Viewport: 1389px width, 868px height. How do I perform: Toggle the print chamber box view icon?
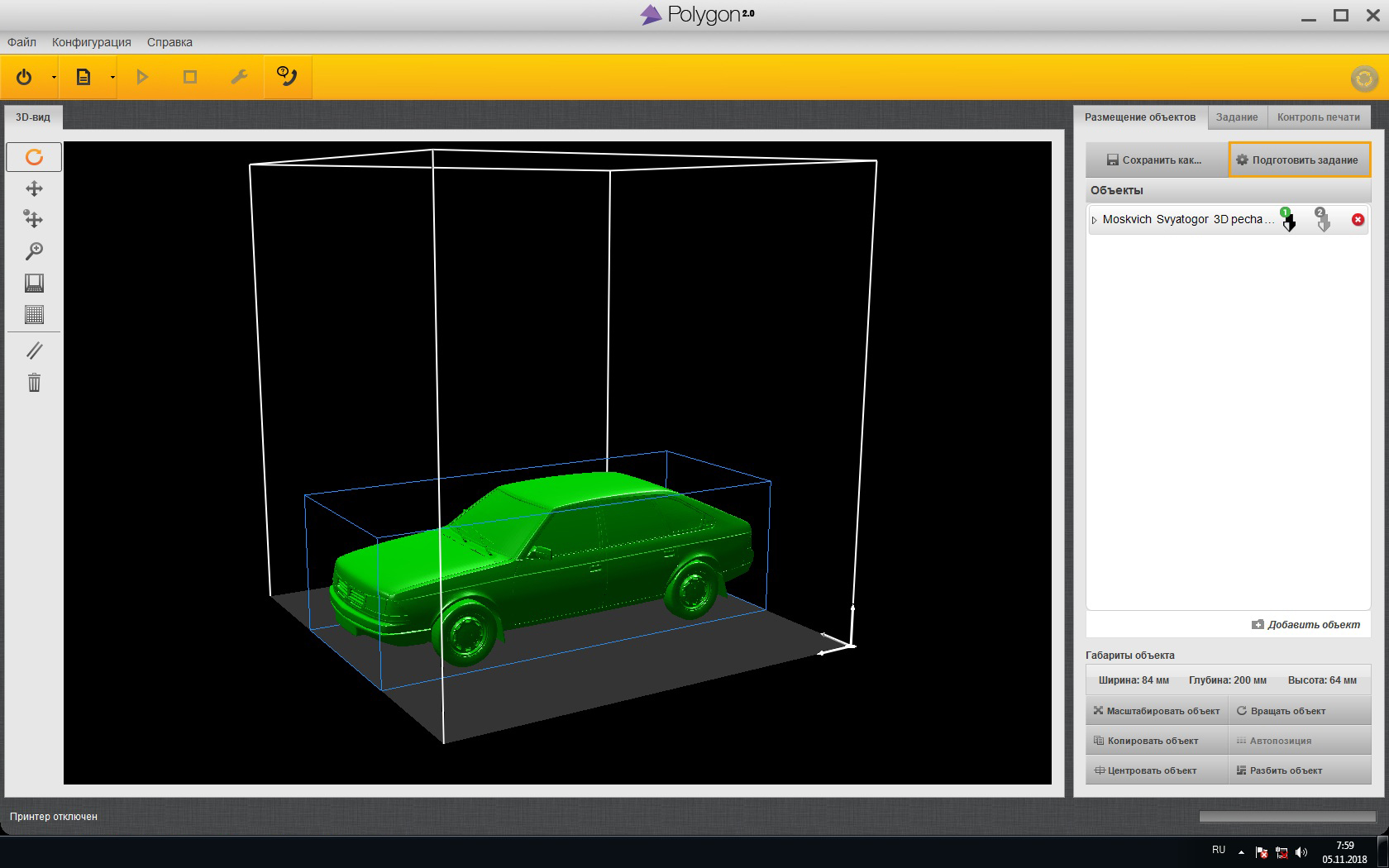coord(34,283)
